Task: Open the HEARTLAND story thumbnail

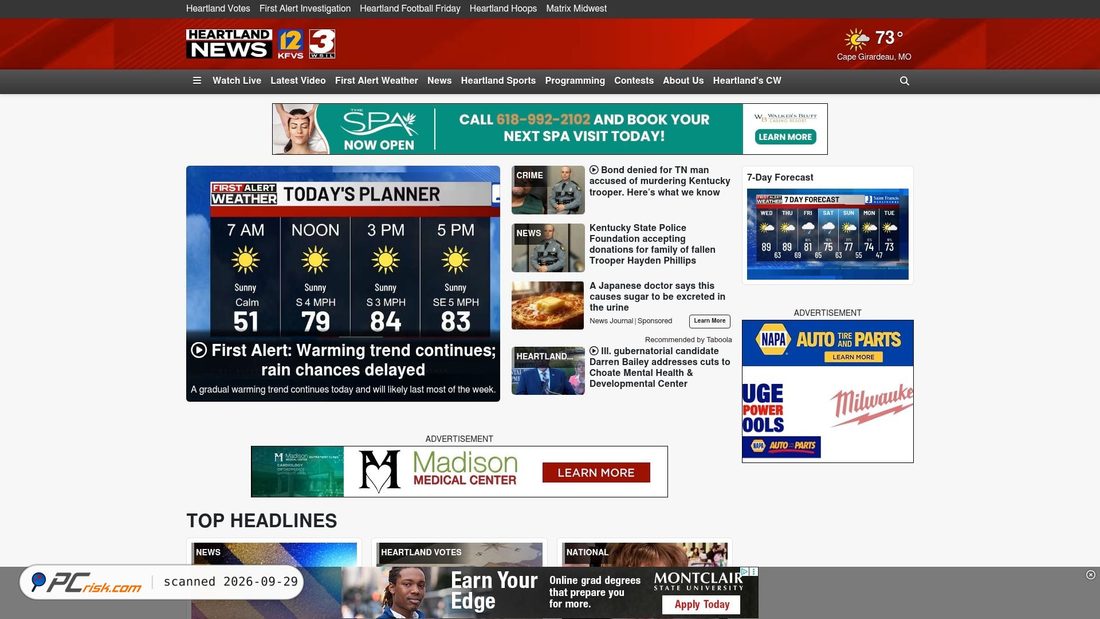Action: click(548, 371)
